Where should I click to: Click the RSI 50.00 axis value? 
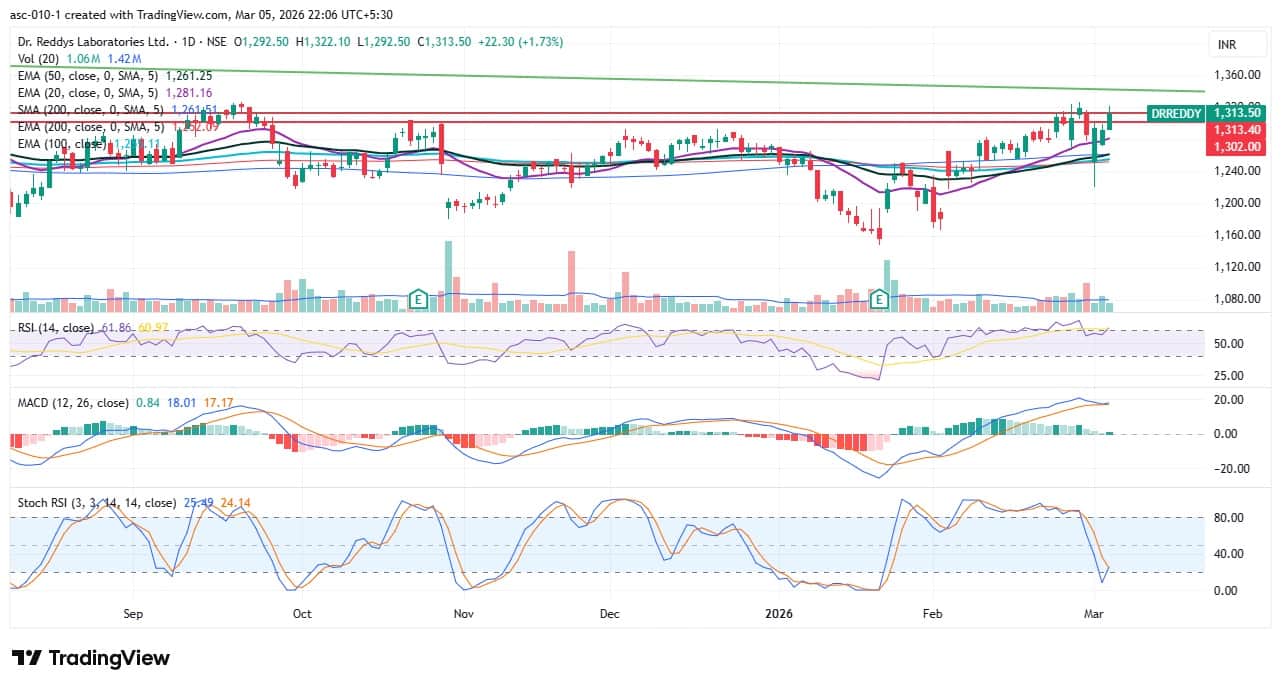[x=1229, y=344]
